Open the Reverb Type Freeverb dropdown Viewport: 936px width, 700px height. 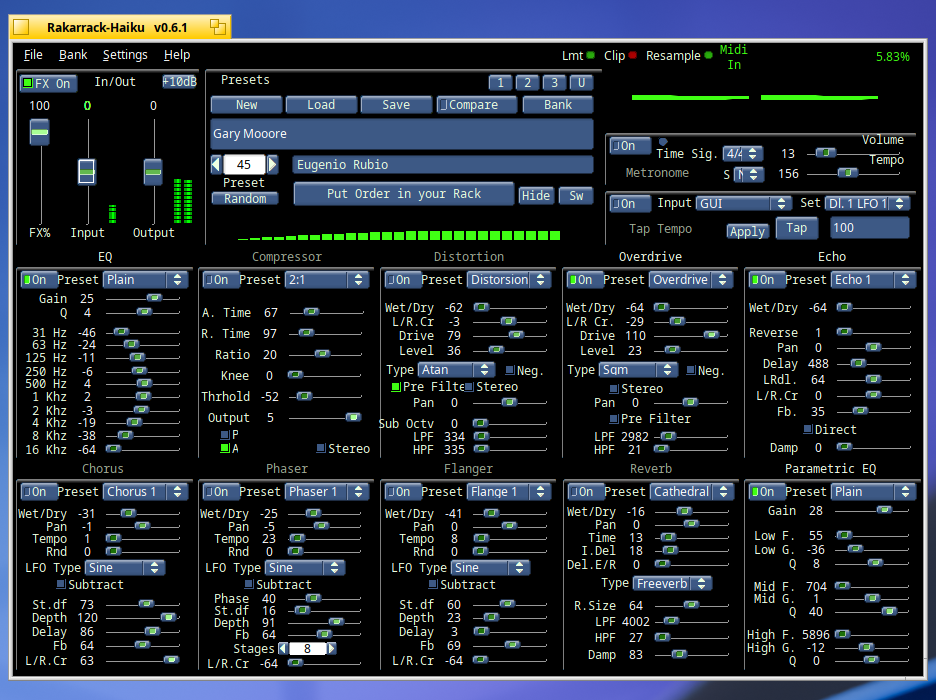pyautogui.click(x=672, y=583)
